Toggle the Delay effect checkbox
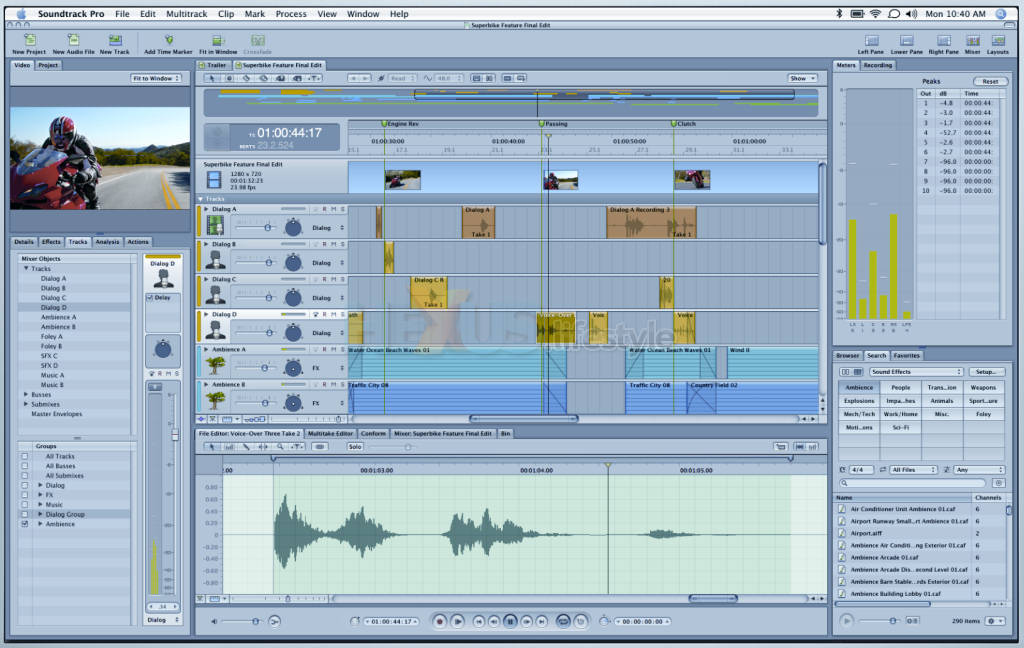This screenshot has height=648, width=1024. point(150,298)
